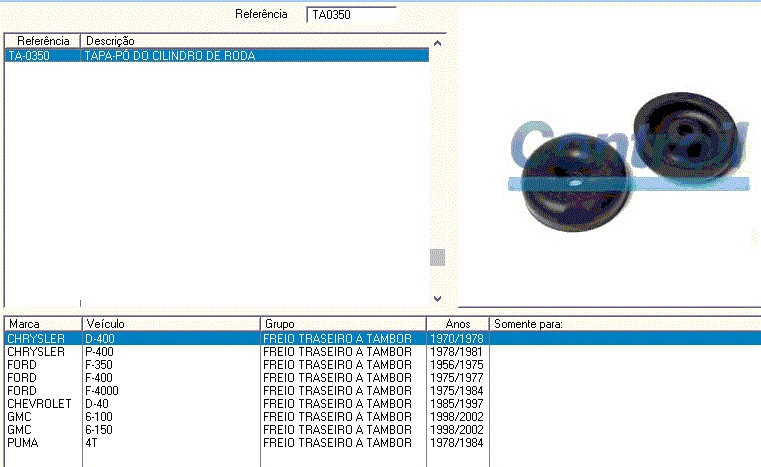Click the Descrição column header
Image resolution: width=761 pixels, height=467 pixels.
[255, 41]
